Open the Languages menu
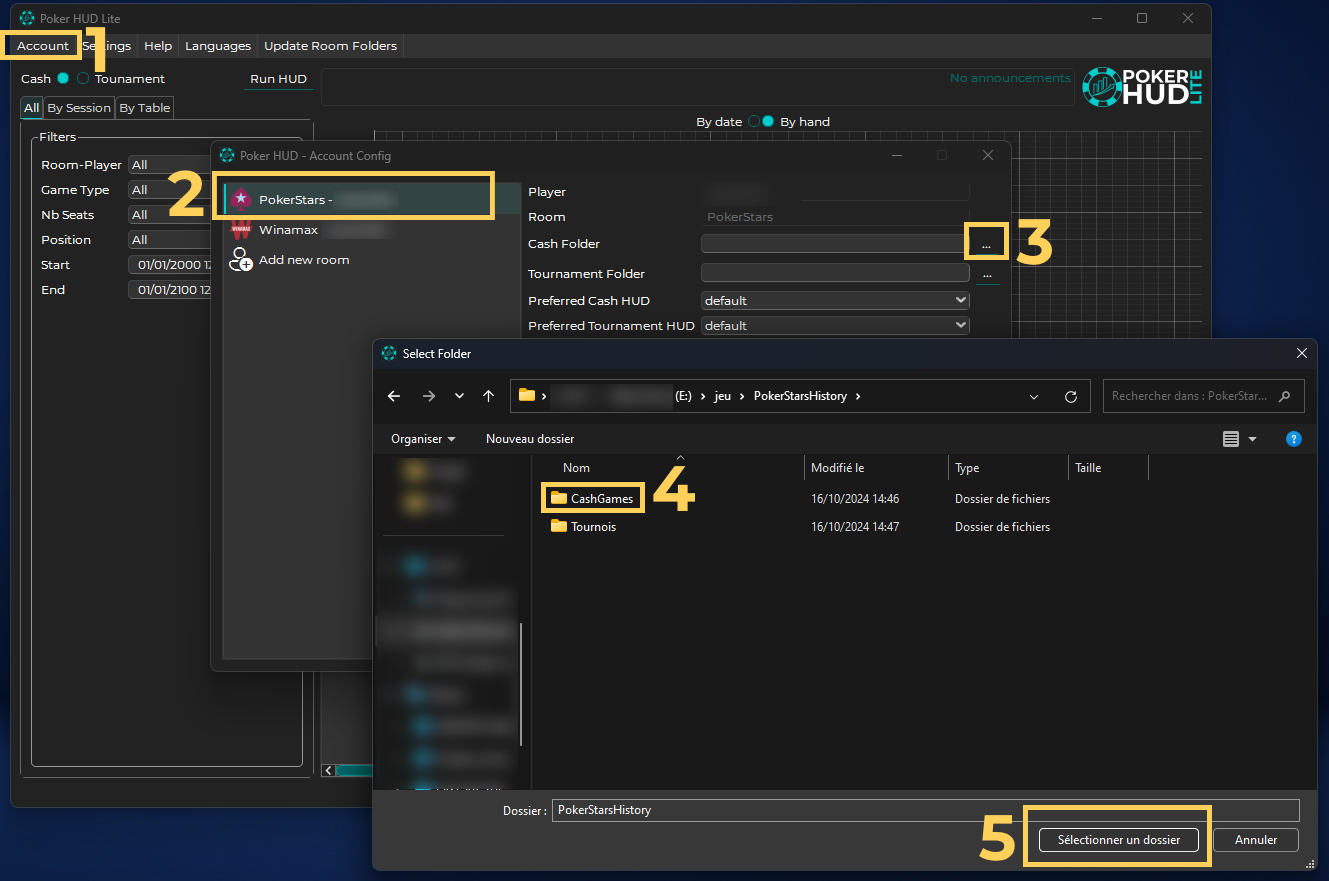1329x881 pixels. pos(218,46)
